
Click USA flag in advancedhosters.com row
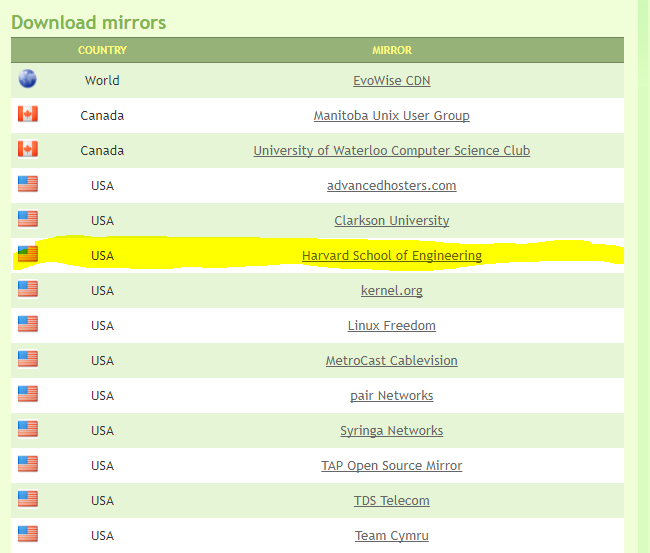(28, 184)
